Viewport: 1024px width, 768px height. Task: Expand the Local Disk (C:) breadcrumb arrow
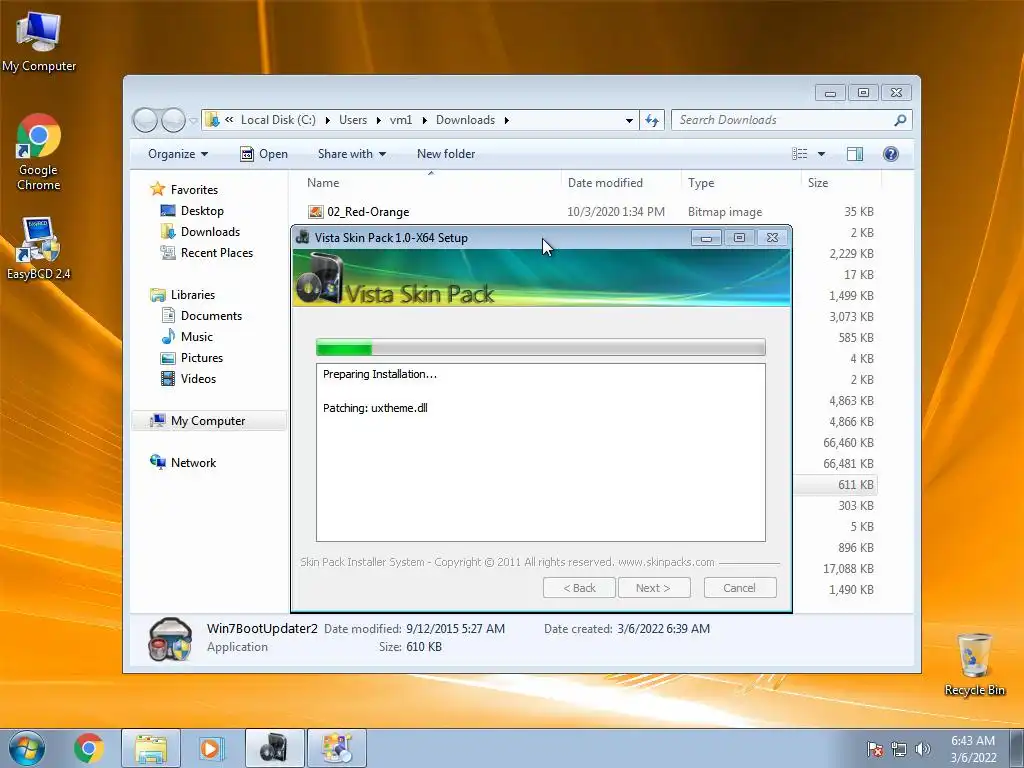point(327,120)
